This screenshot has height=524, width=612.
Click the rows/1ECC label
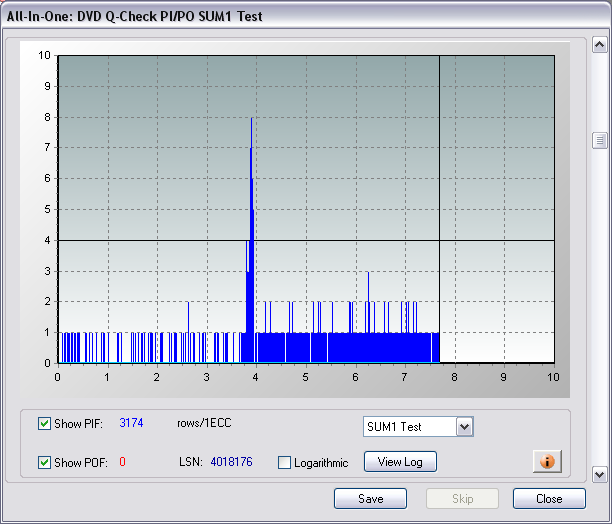tap(204, 423)
